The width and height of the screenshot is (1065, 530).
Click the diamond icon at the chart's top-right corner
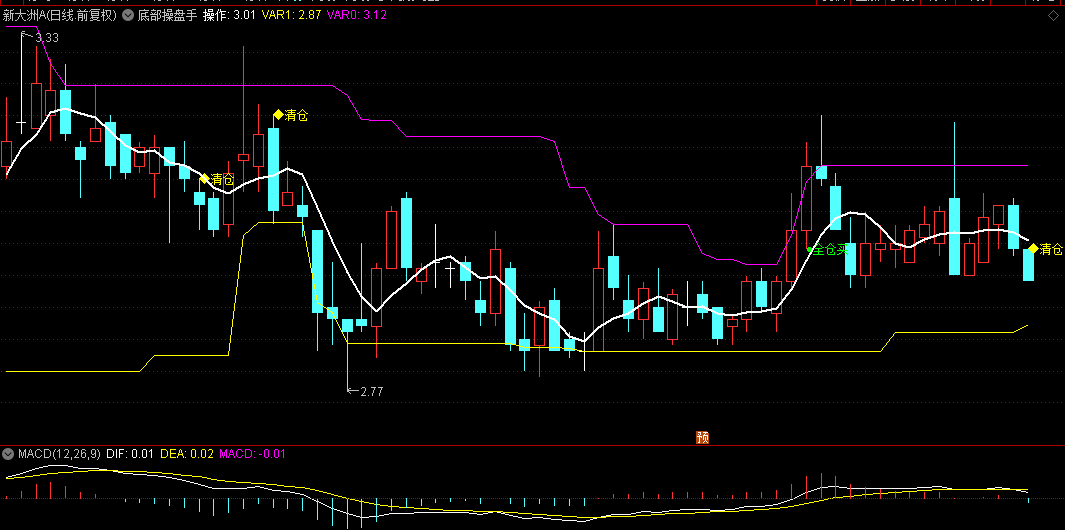point(1055,16)
